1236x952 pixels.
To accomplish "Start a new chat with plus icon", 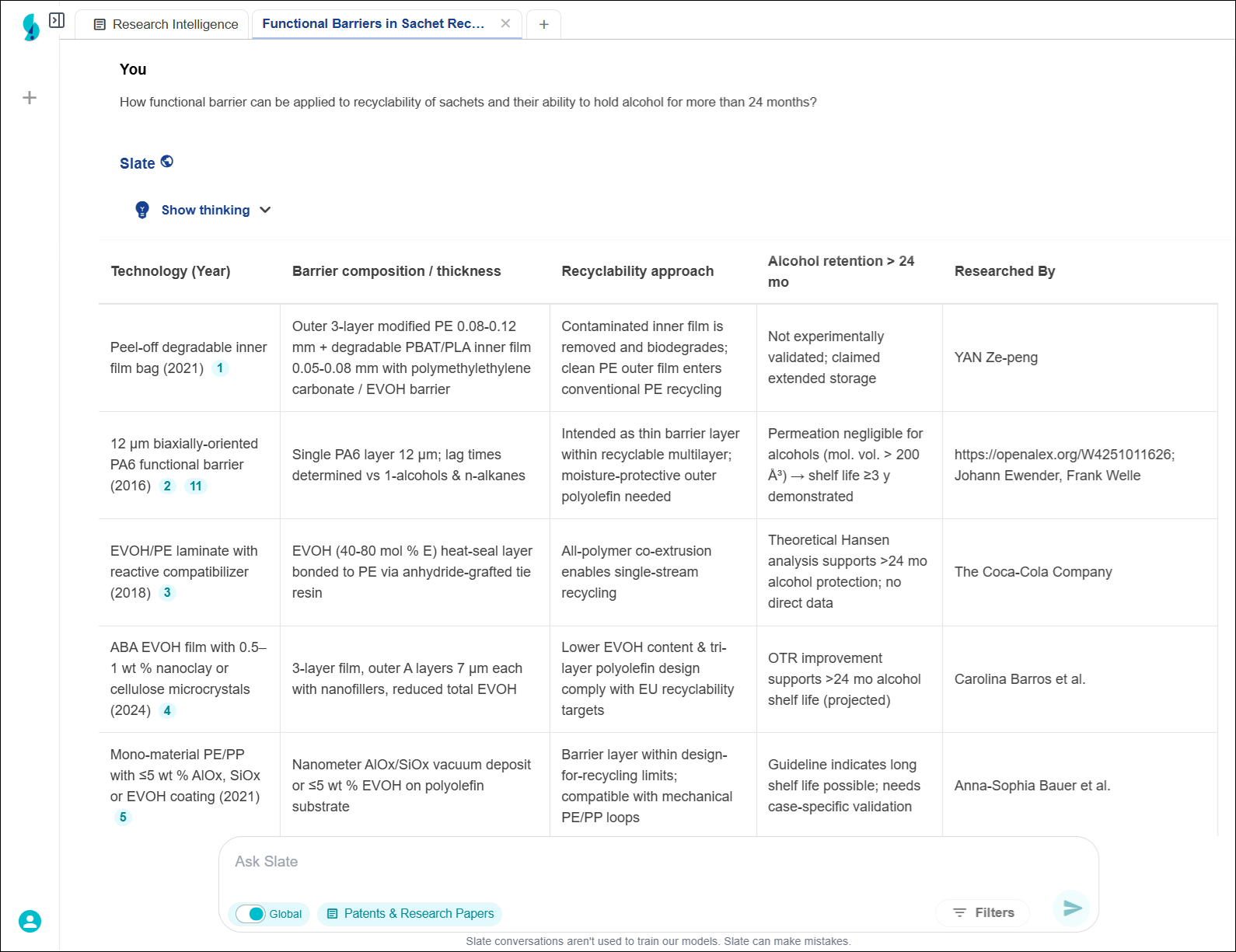I will (30, 98).
